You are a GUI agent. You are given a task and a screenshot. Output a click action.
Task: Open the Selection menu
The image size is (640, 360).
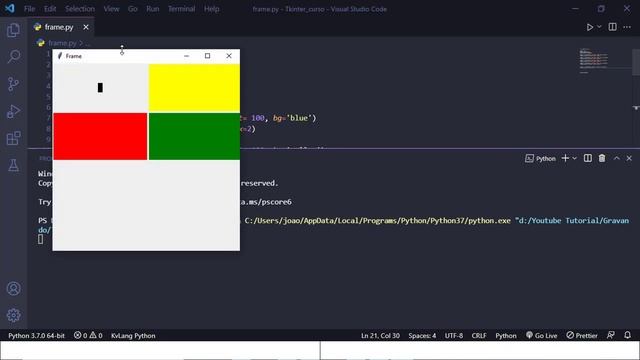click(x=80, y=9)
